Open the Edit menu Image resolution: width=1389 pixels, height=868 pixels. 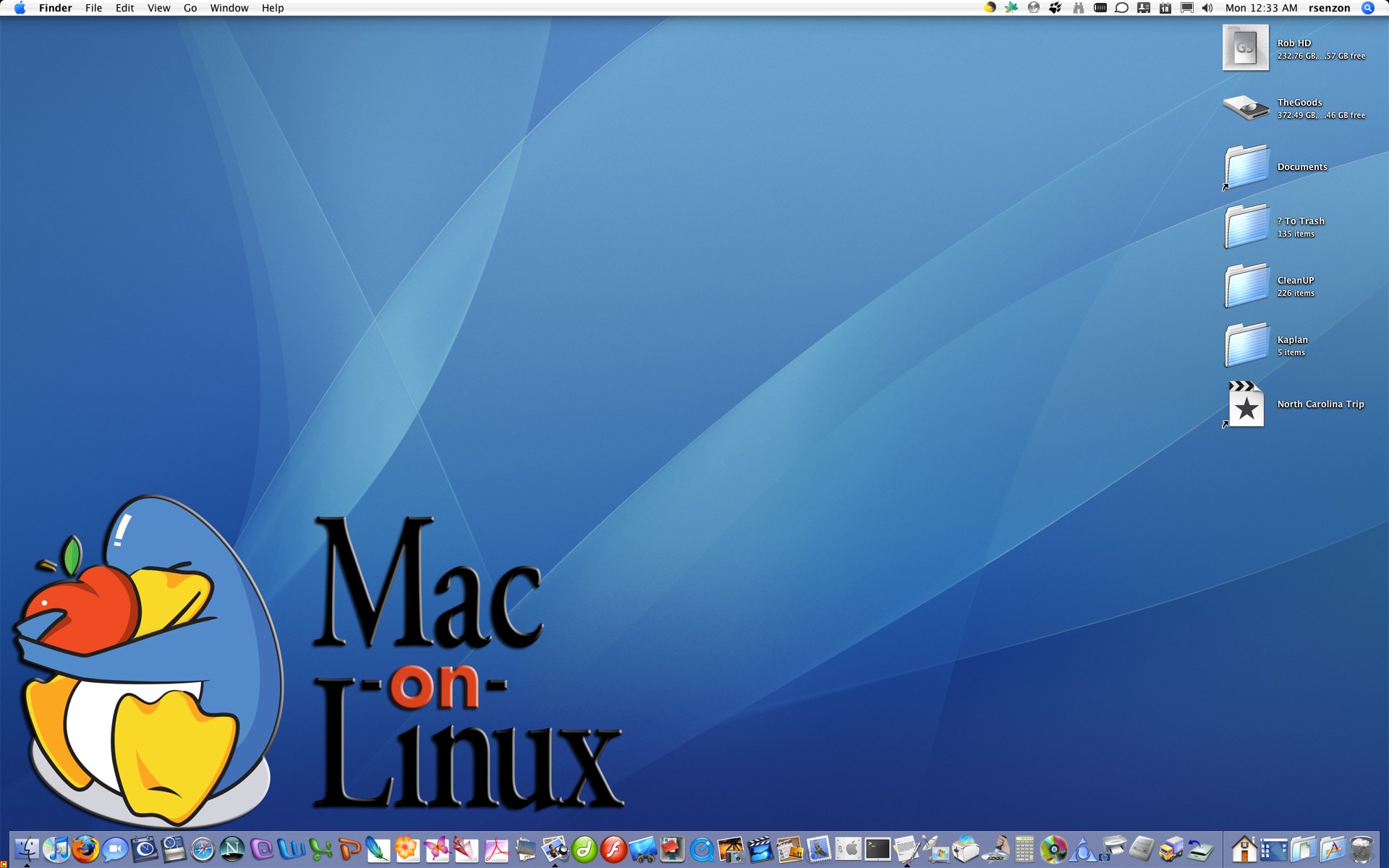click(x=124, y=8)
